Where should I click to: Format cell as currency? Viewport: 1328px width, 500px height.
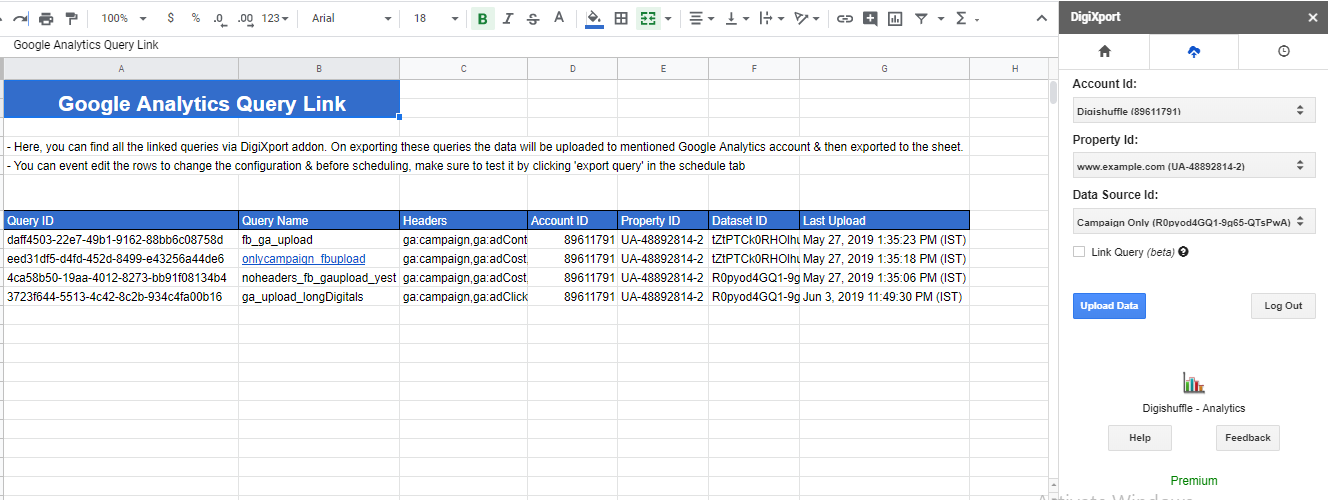[x=171, y=18]
